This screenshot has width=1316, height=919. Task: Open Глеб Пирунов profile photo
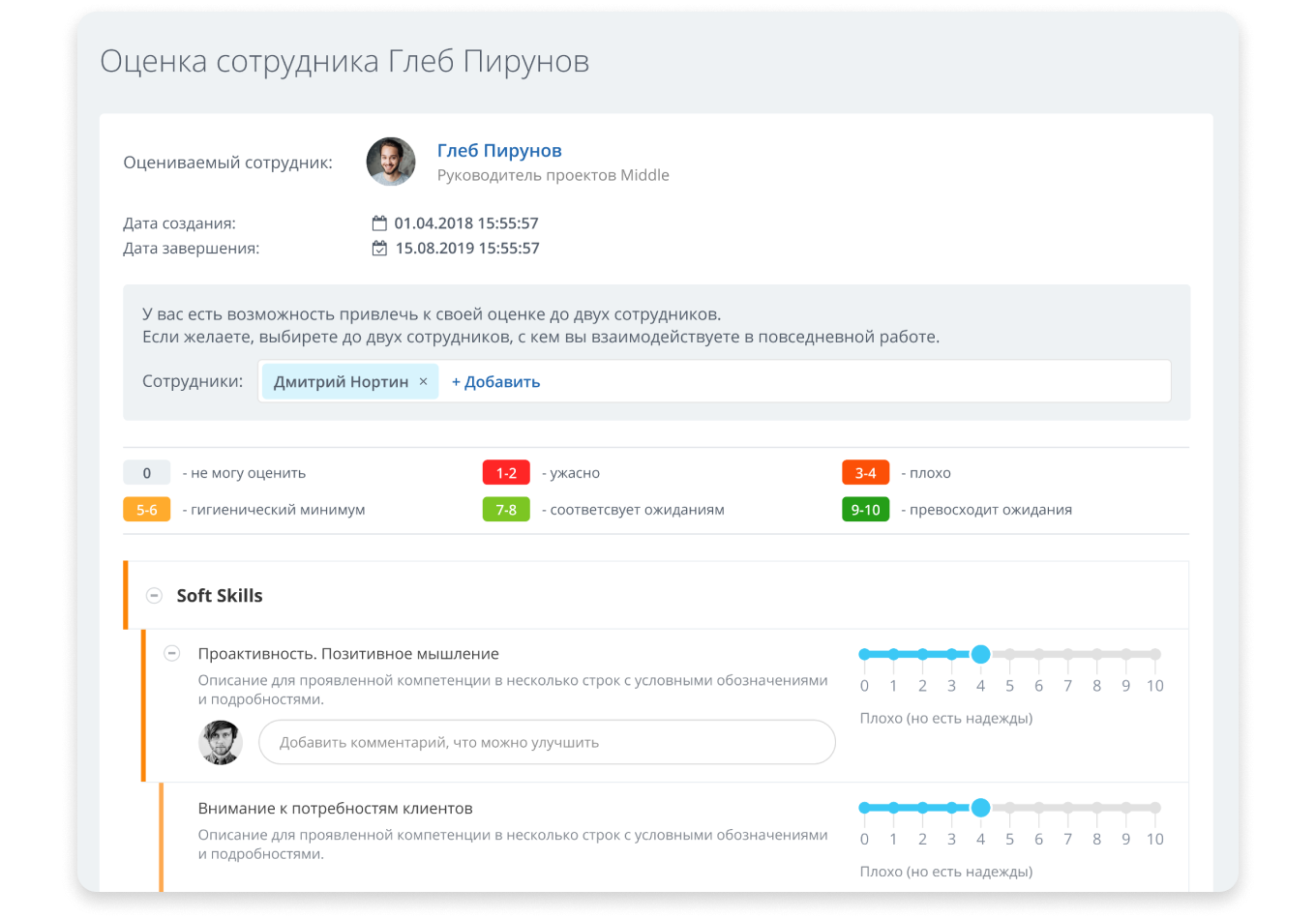pyautogui.click(x=391, y=162)
